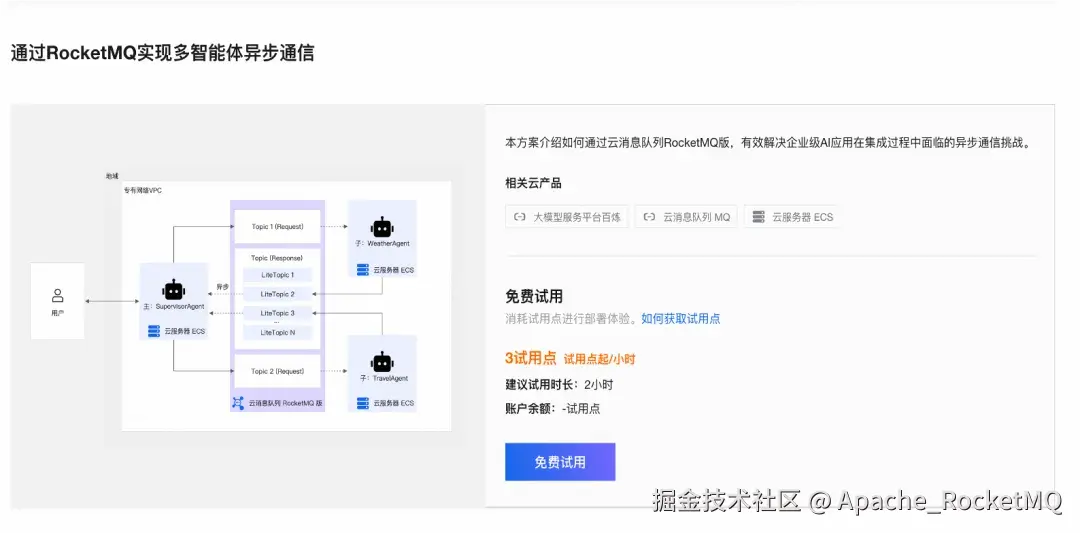Click the WeatherAgent robot icon

(x=382, y=227)
